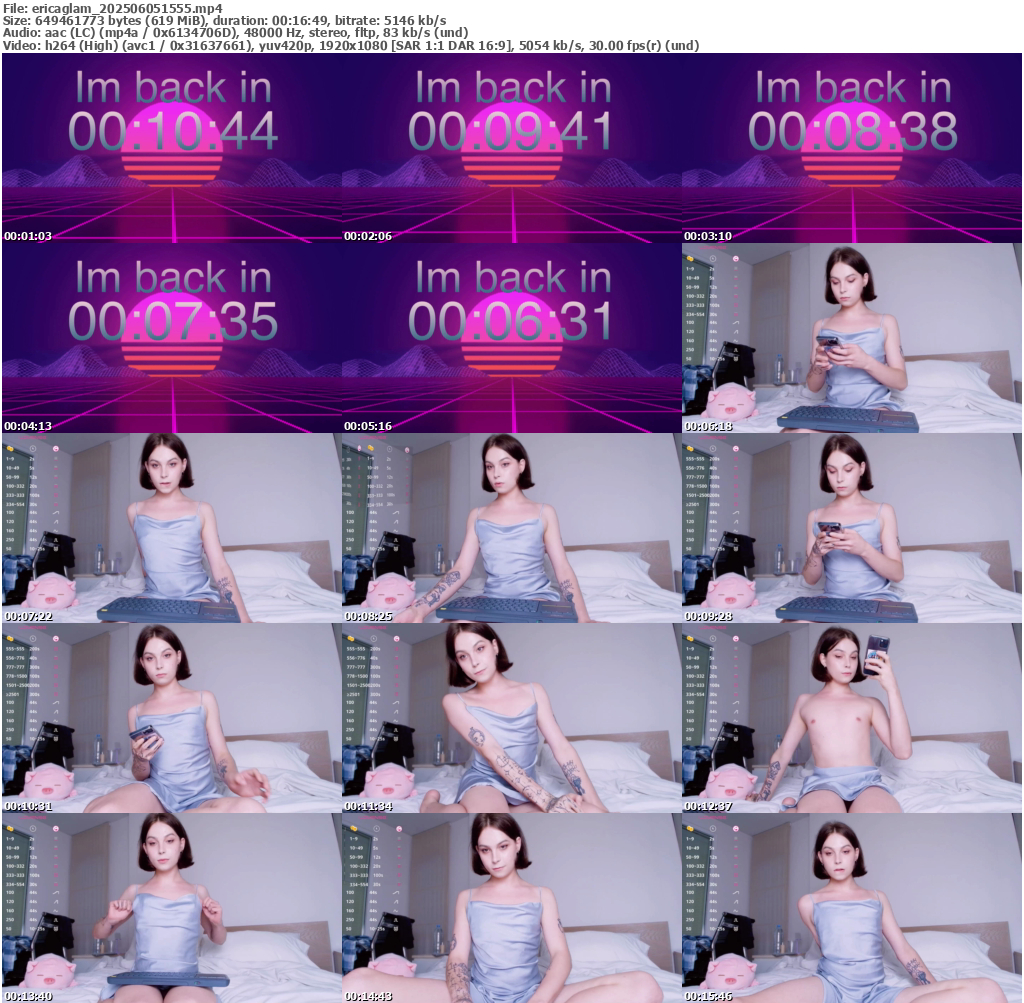This screenshot has height=1003, width=1024.
Task: Open the thumbnail timestamped 00:09:28
Action: (x=852, y=528)
